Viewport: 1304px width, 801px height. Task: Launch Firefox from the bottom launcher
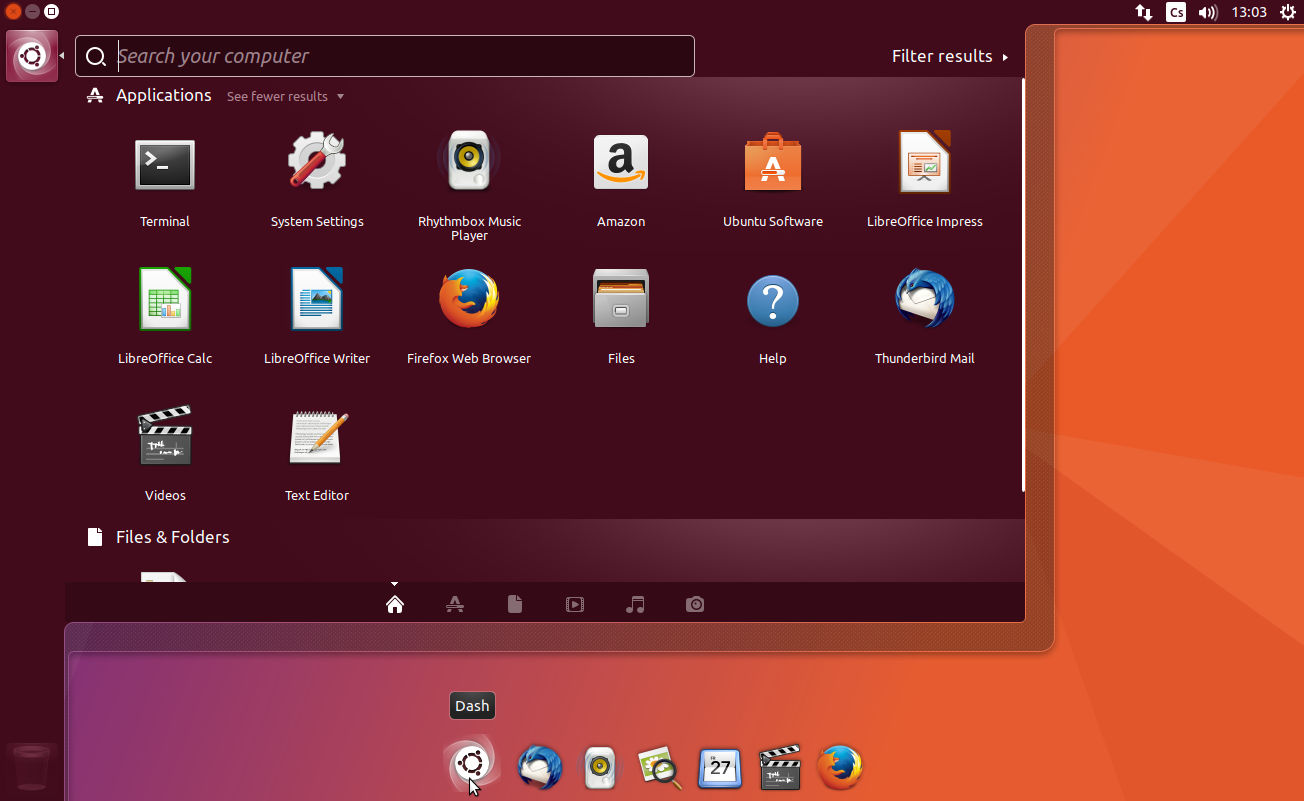point(839,767)
